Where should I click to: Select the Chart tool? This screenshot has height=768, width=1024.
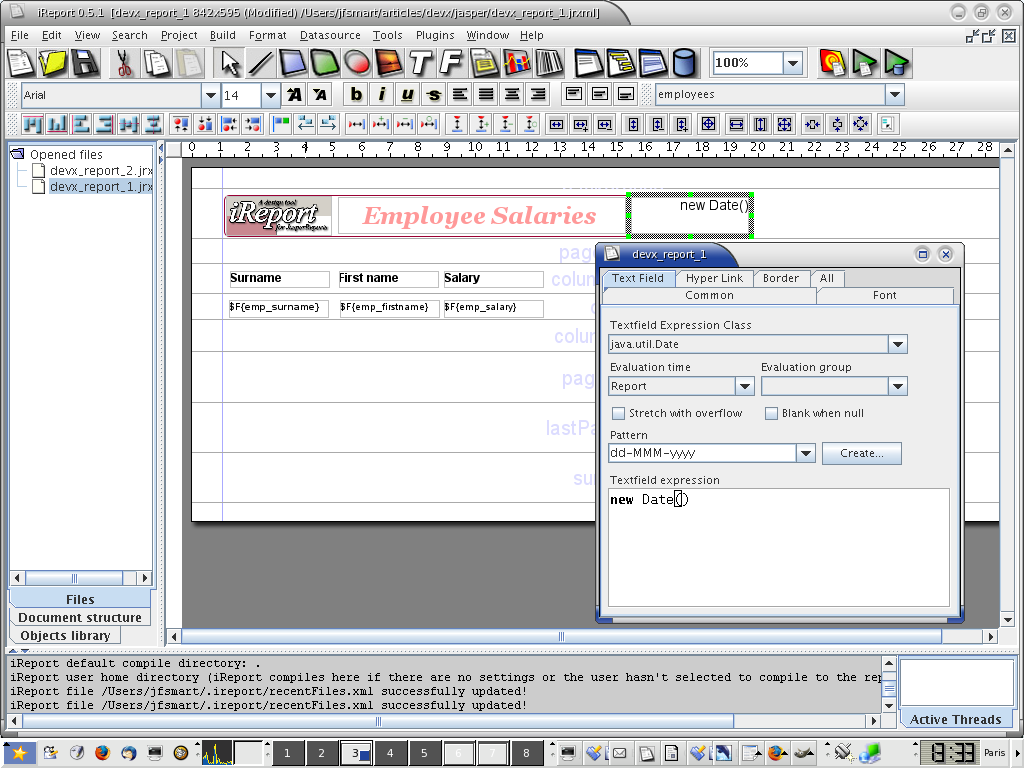(517, 63)
